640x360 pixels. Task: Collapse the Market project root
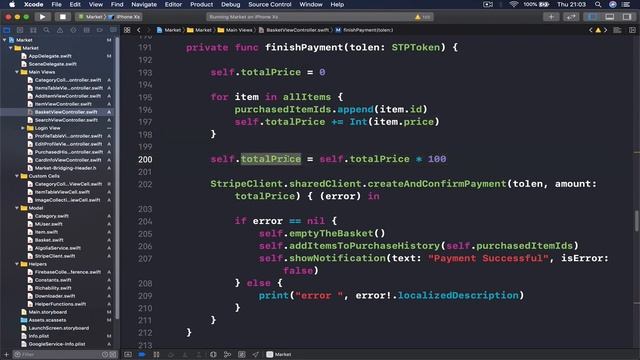4,40
